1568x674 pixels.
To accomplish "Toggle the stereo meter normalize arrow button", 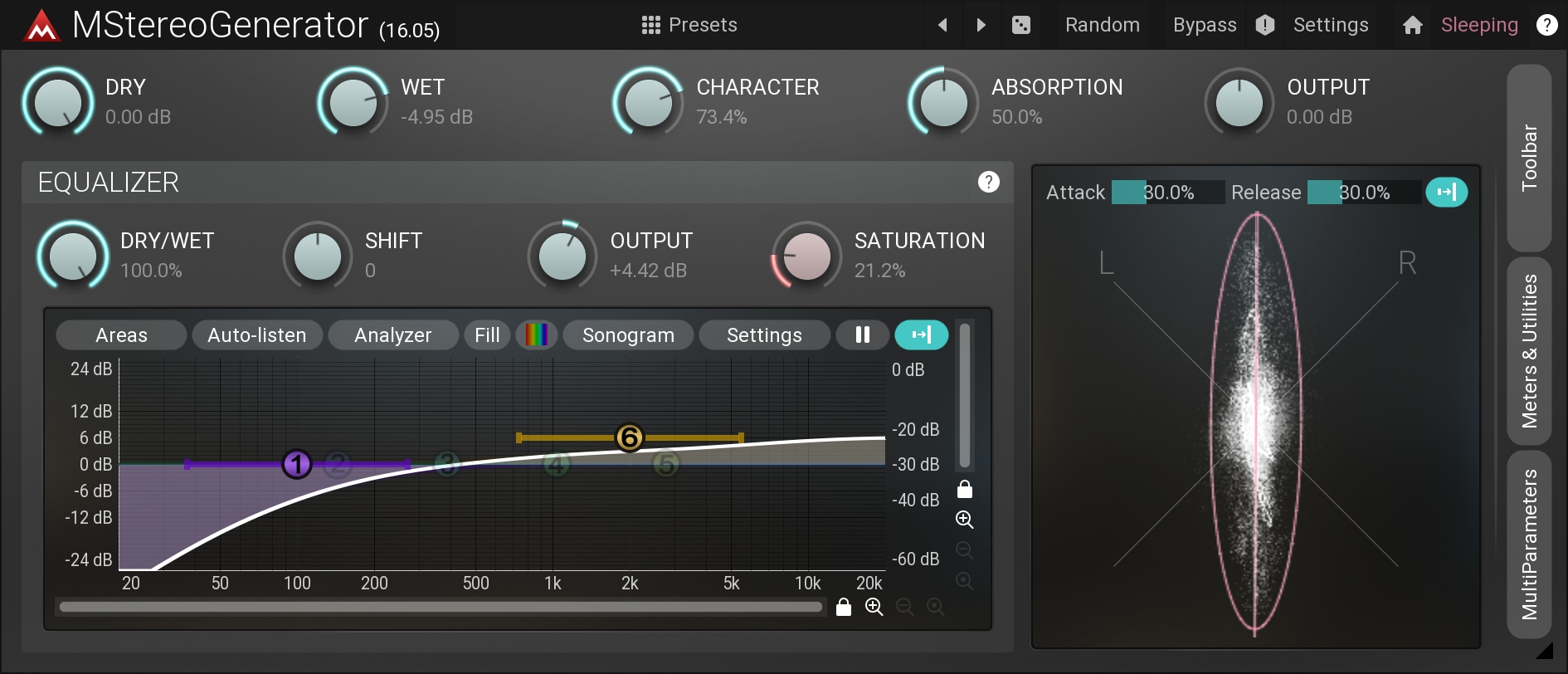I will click(1447, 193).
